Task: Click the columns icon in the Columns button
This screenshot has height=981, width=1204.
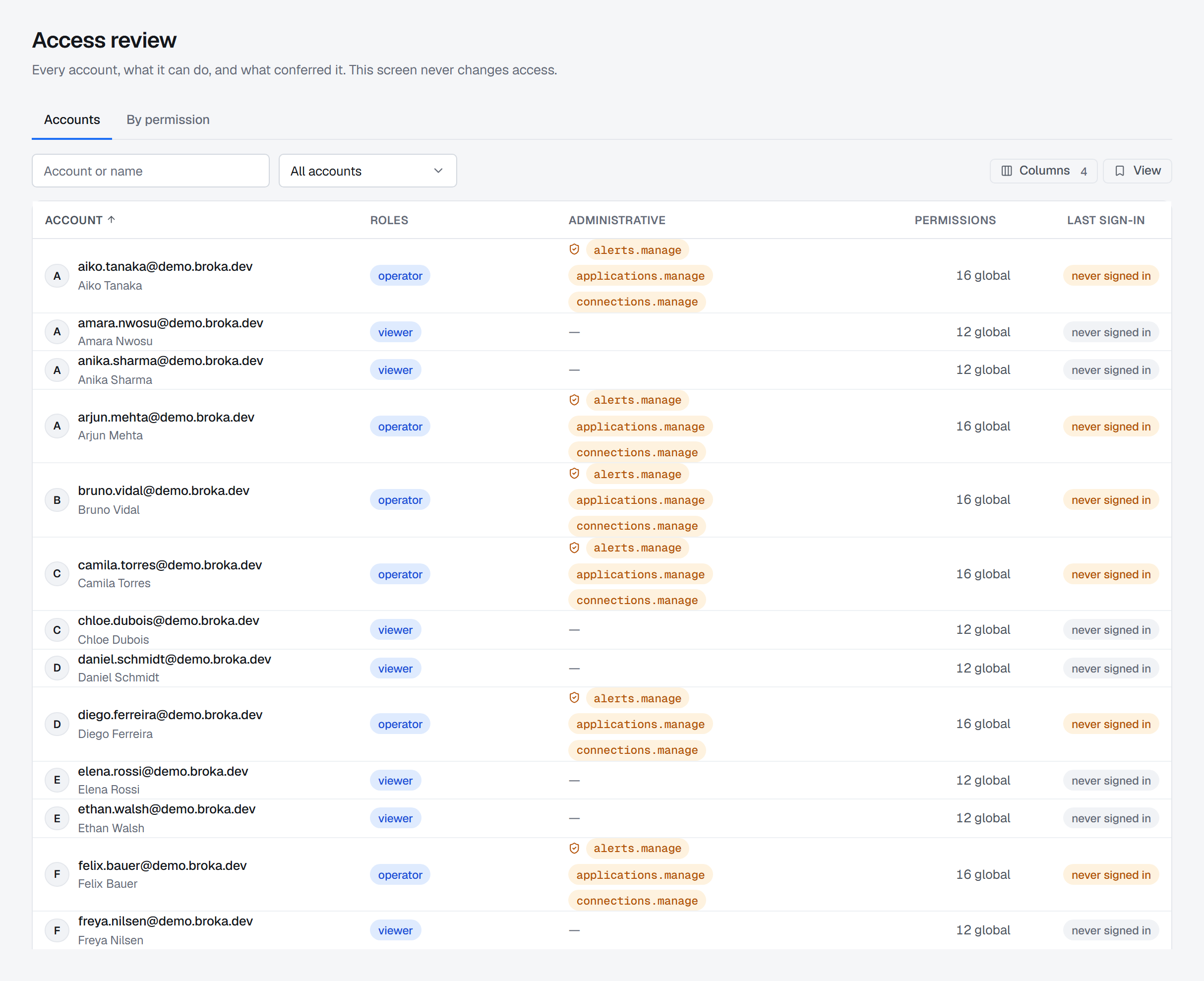Action: [1006, 171]
